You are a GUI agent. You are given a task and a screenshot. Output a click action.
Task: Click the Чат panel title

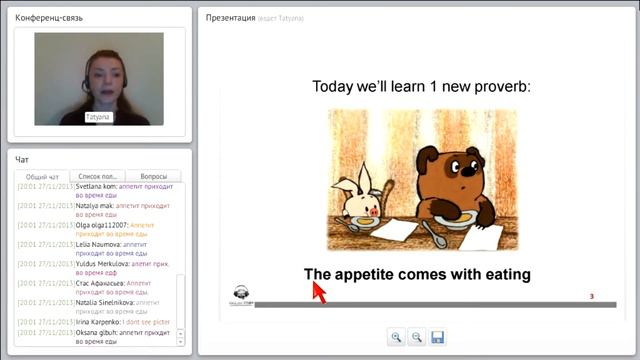click(x=22, y=160)
